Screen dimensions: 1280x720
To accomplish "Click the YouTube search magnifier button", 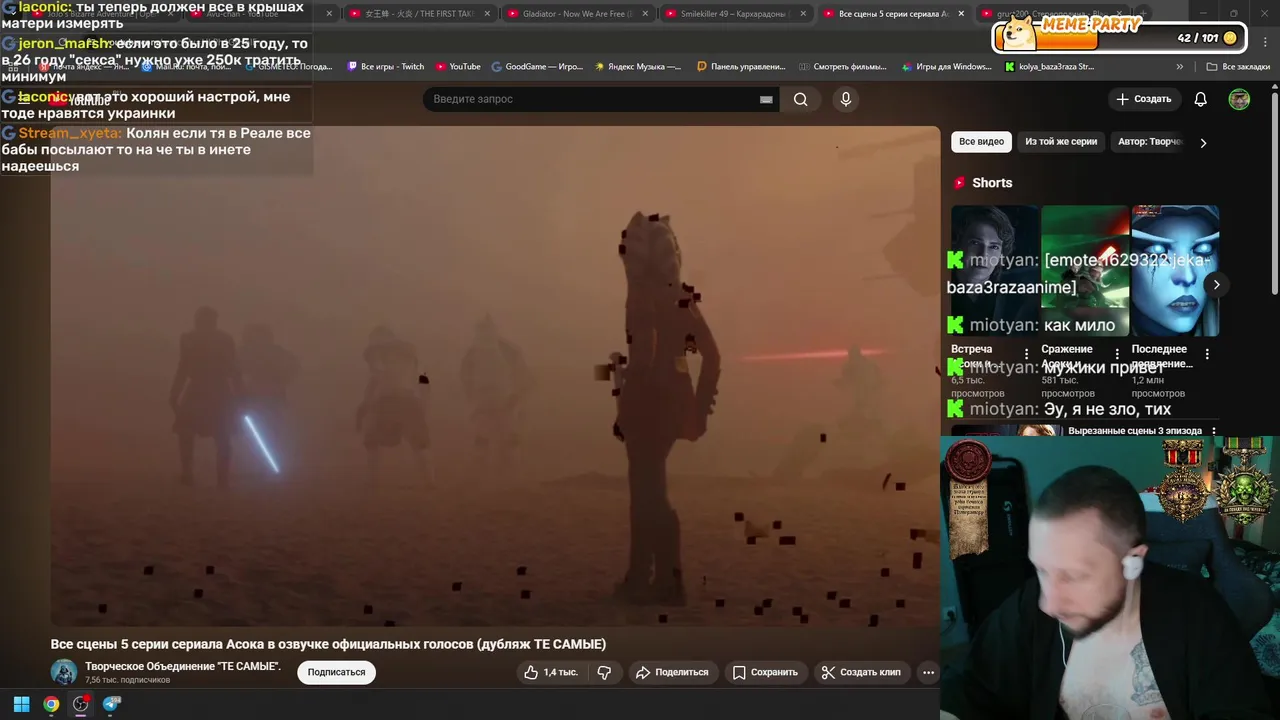I will (800, 99).
